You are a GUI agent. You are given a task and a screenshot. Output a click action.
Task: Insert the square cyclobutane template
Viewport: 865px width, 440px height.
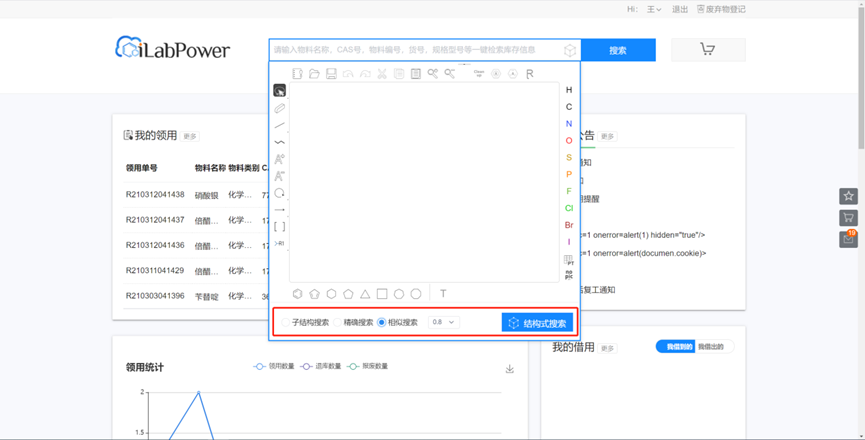coord(382,294)
